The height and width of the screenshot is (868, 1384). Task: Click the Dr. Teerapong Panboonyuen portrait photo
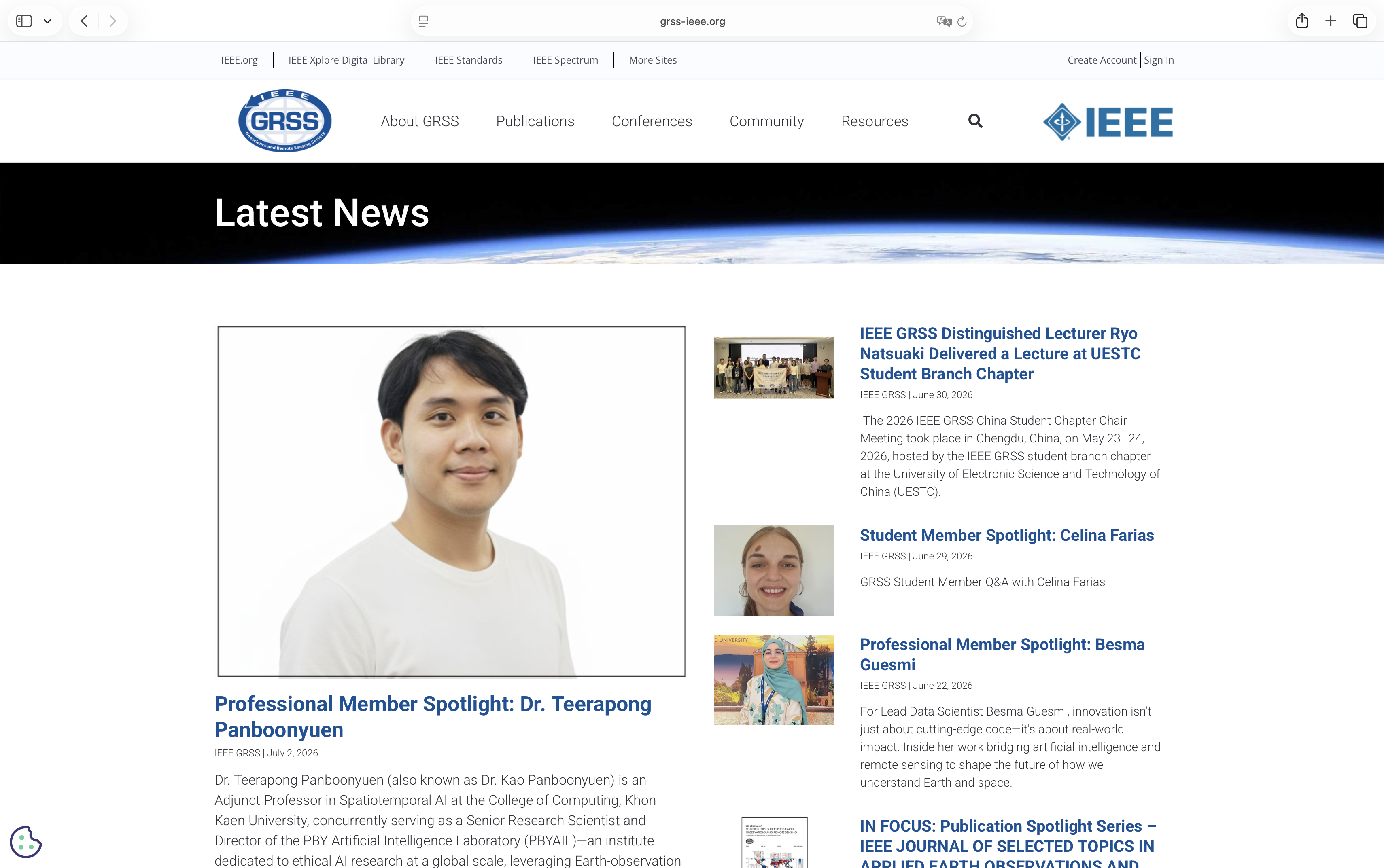451,501
